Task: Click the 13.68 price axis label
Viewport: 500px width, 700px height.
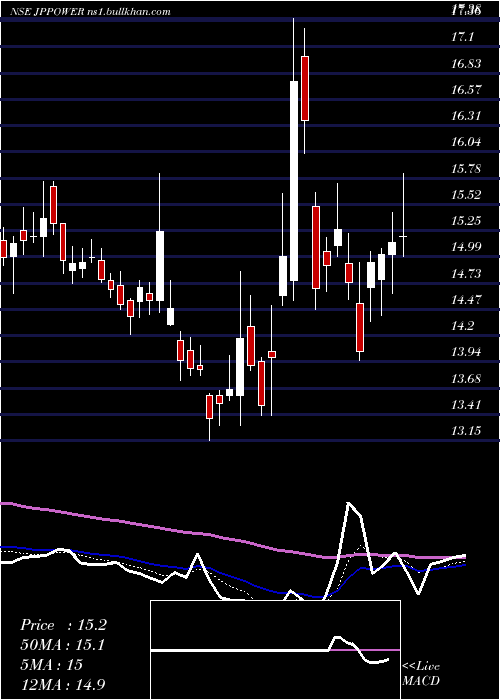Action: click(x=466, y=379)
